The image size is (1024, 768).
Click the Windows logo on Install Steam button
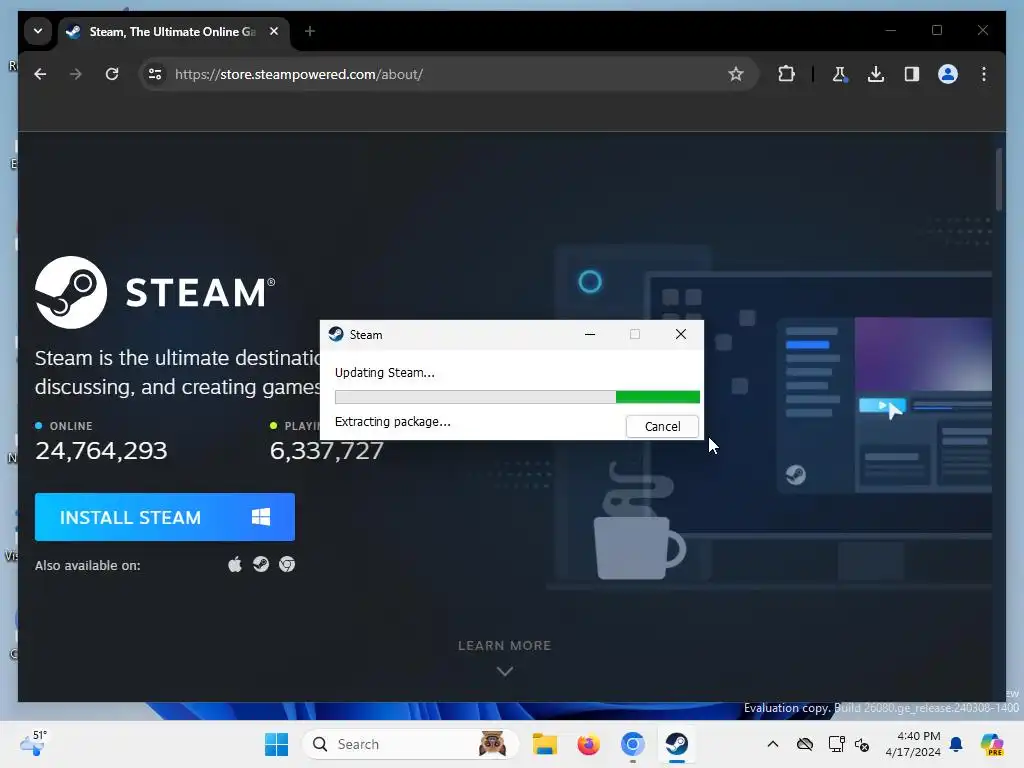[x=261, y=517]
